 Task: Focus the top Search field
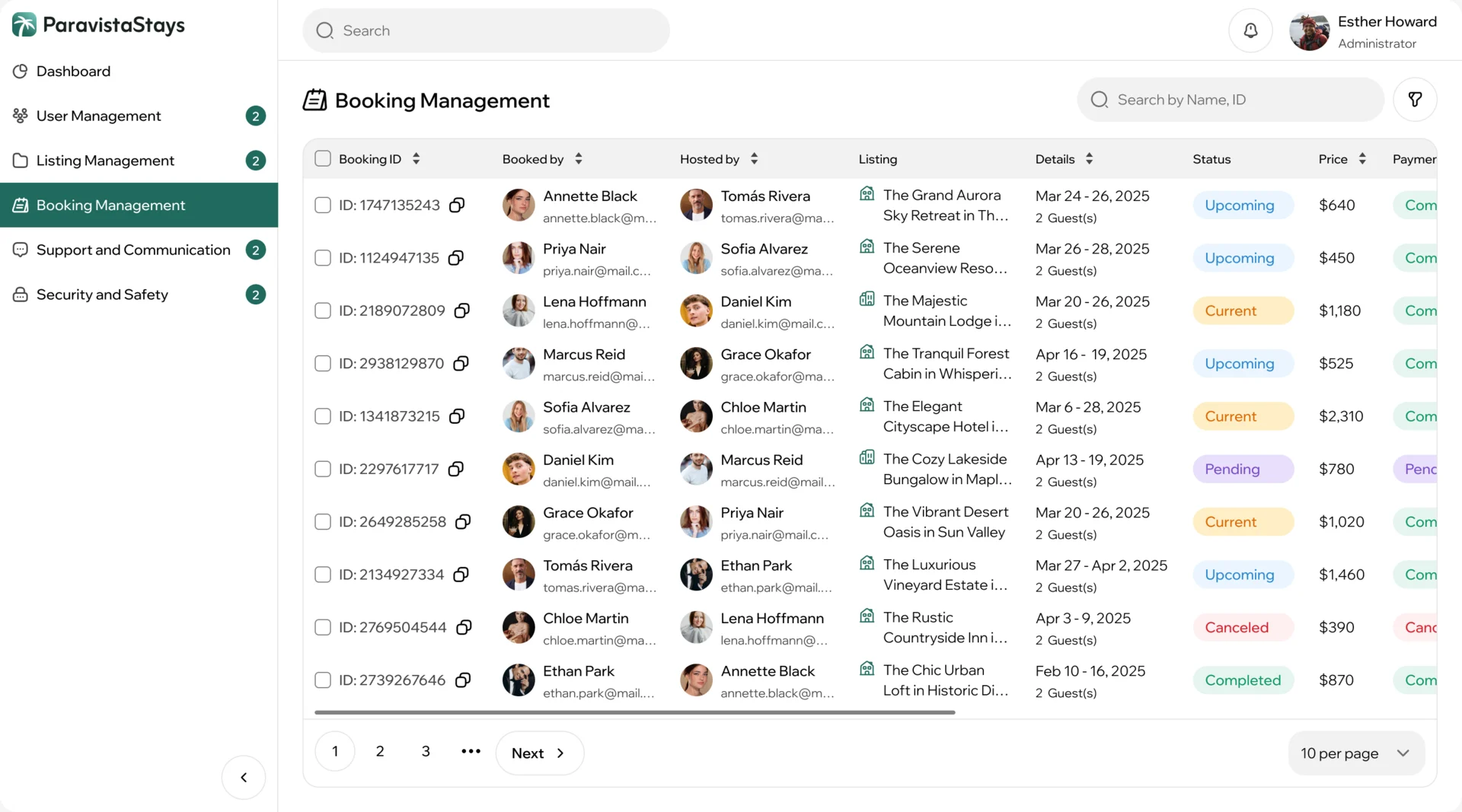(486, 30)
